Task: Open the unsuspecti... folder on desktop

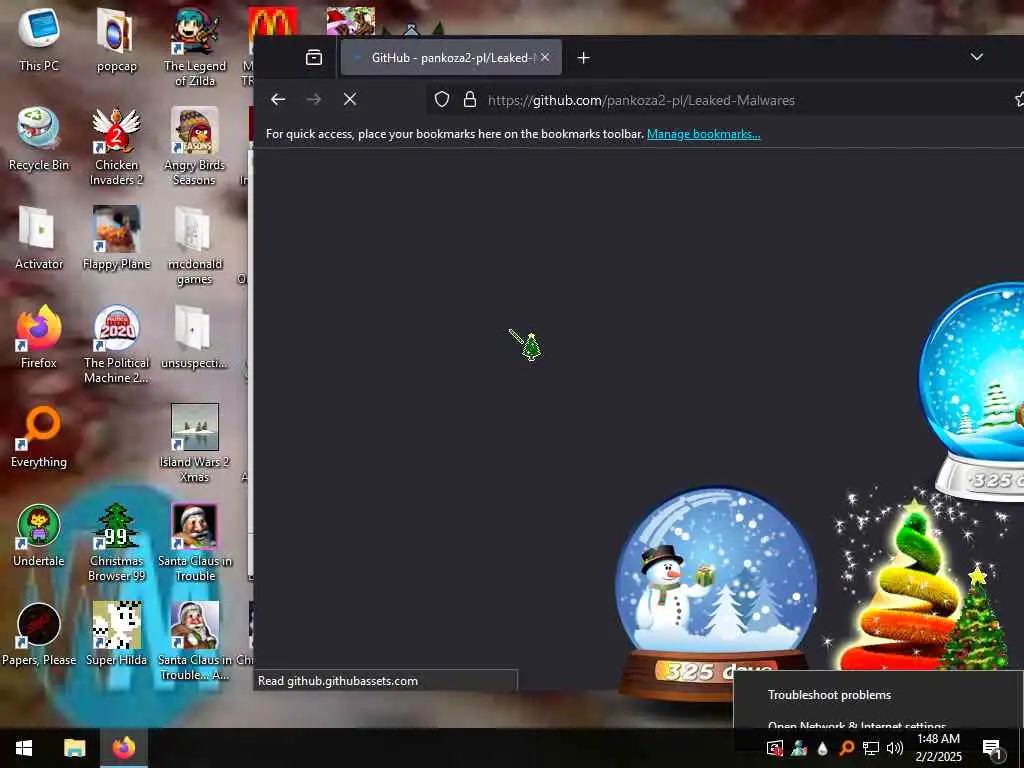Action: [195, 337]
